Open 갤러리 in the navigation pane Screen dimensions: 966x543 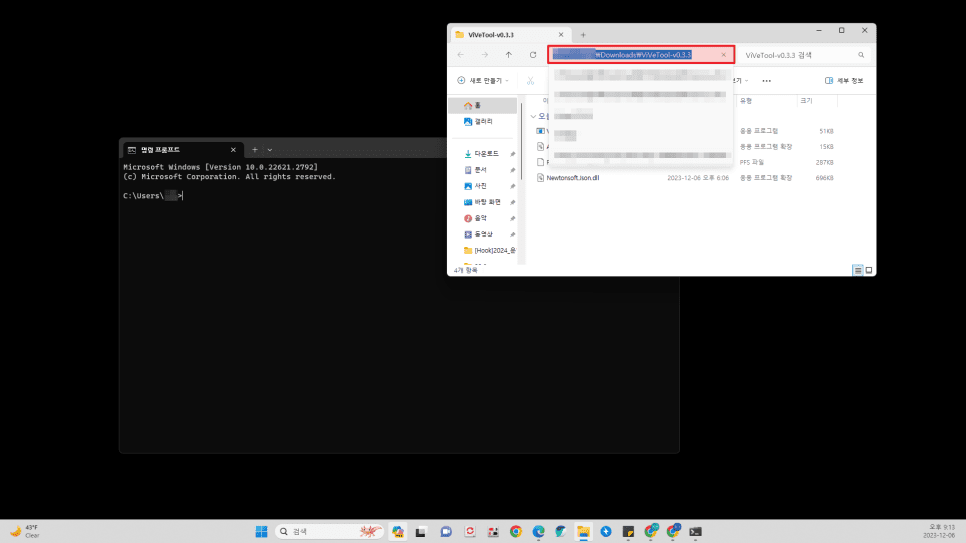coord(483,121)
